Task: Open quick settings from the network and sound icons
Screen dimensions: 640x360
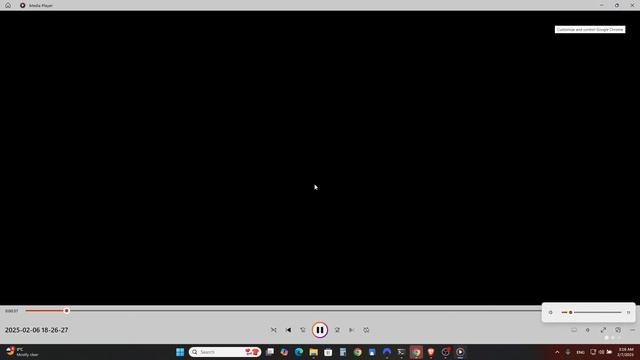Action: [601, 352]
